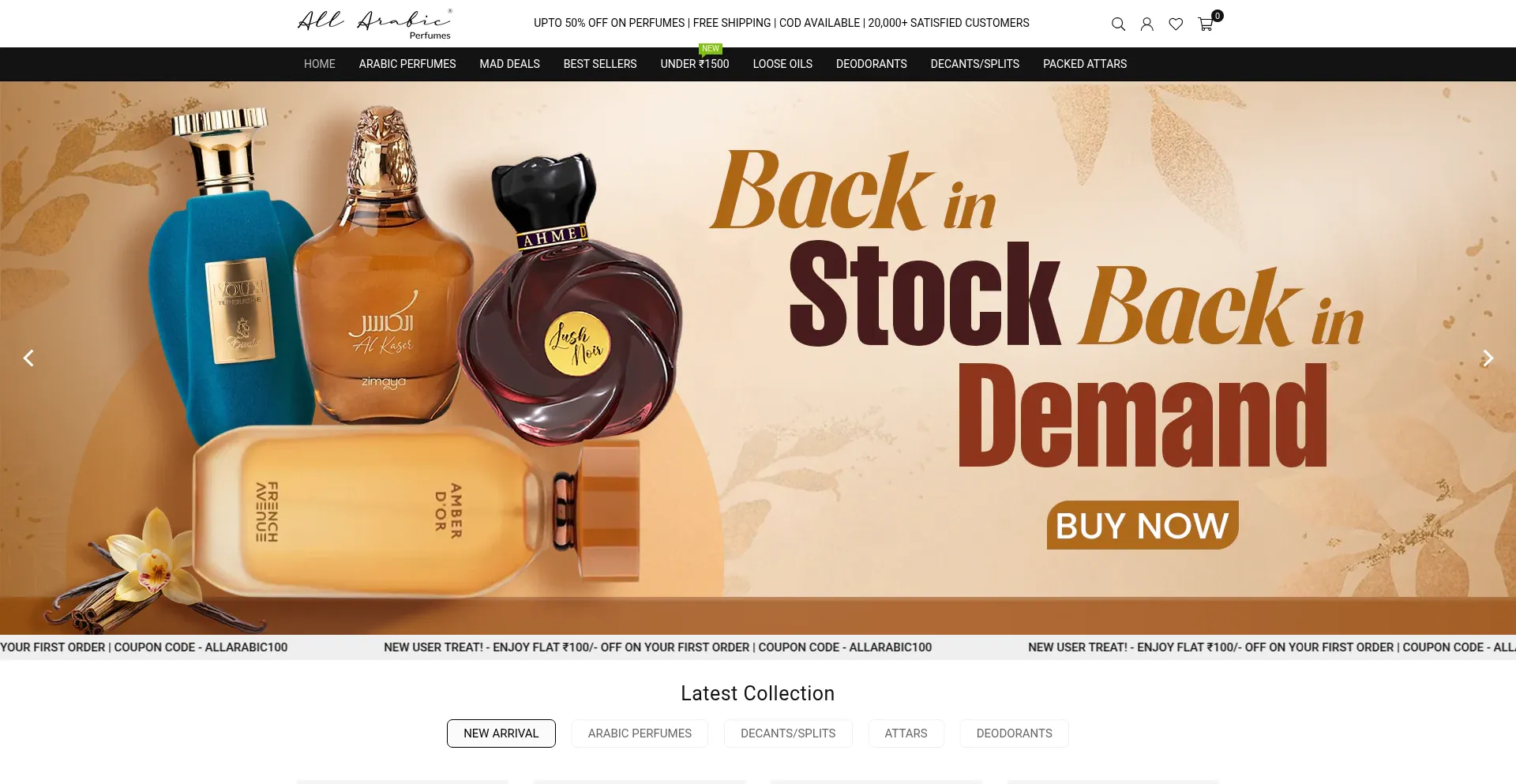Open the user account icon
Image resolution: width=1516 pixels, height=784 pixels.
pos(1146,24)
